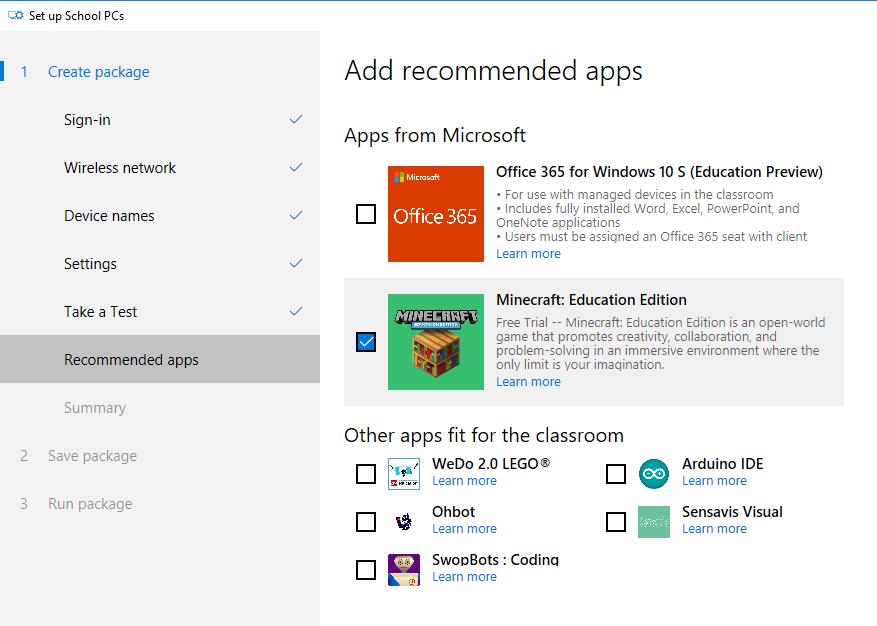Screen dimensions: 877x626
Task: Open Learn more under Minecraft: Education Edition
Action: pyautogui.click(x=528, y=382)
